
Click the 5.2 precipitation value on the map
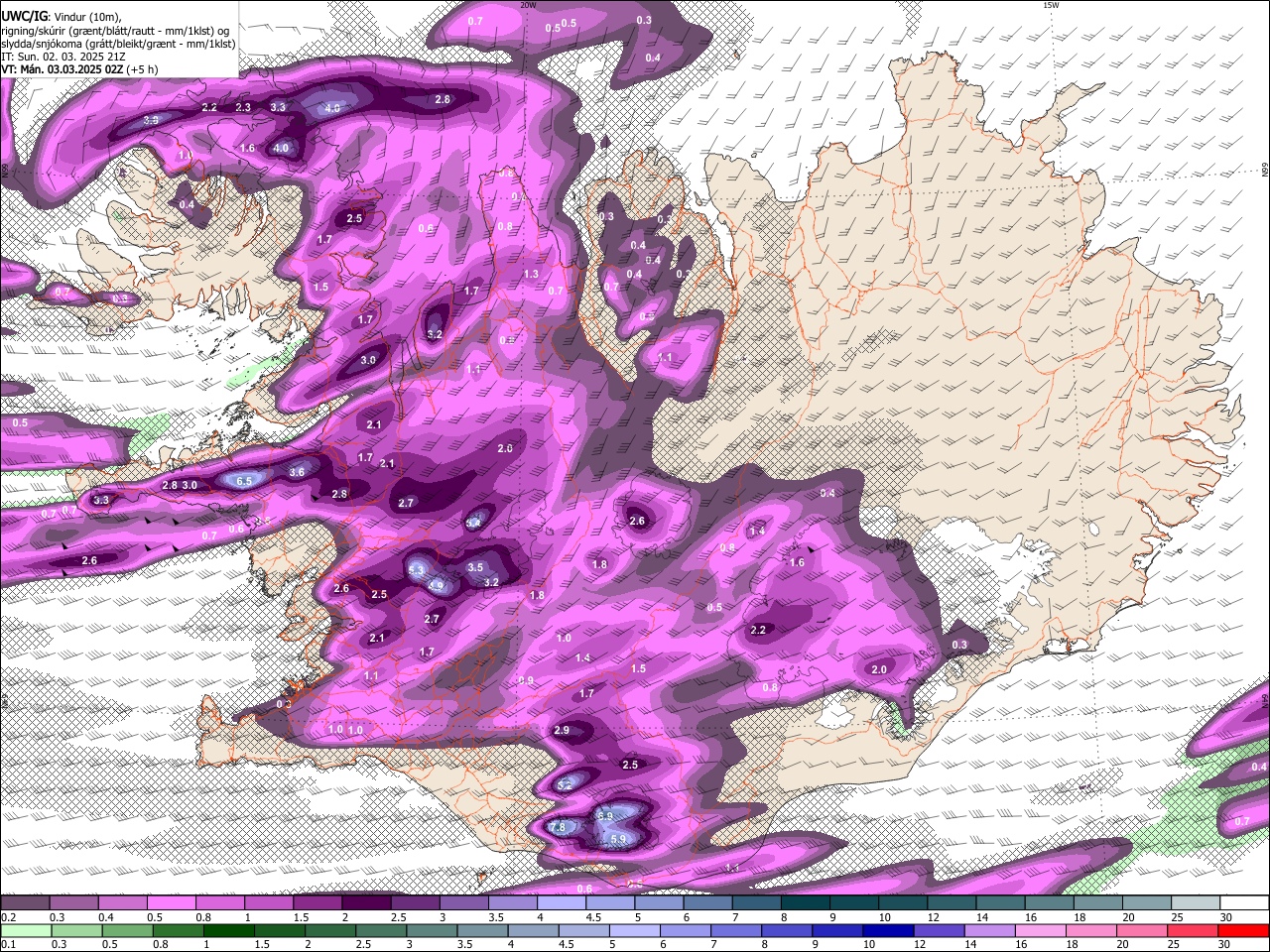564,784
